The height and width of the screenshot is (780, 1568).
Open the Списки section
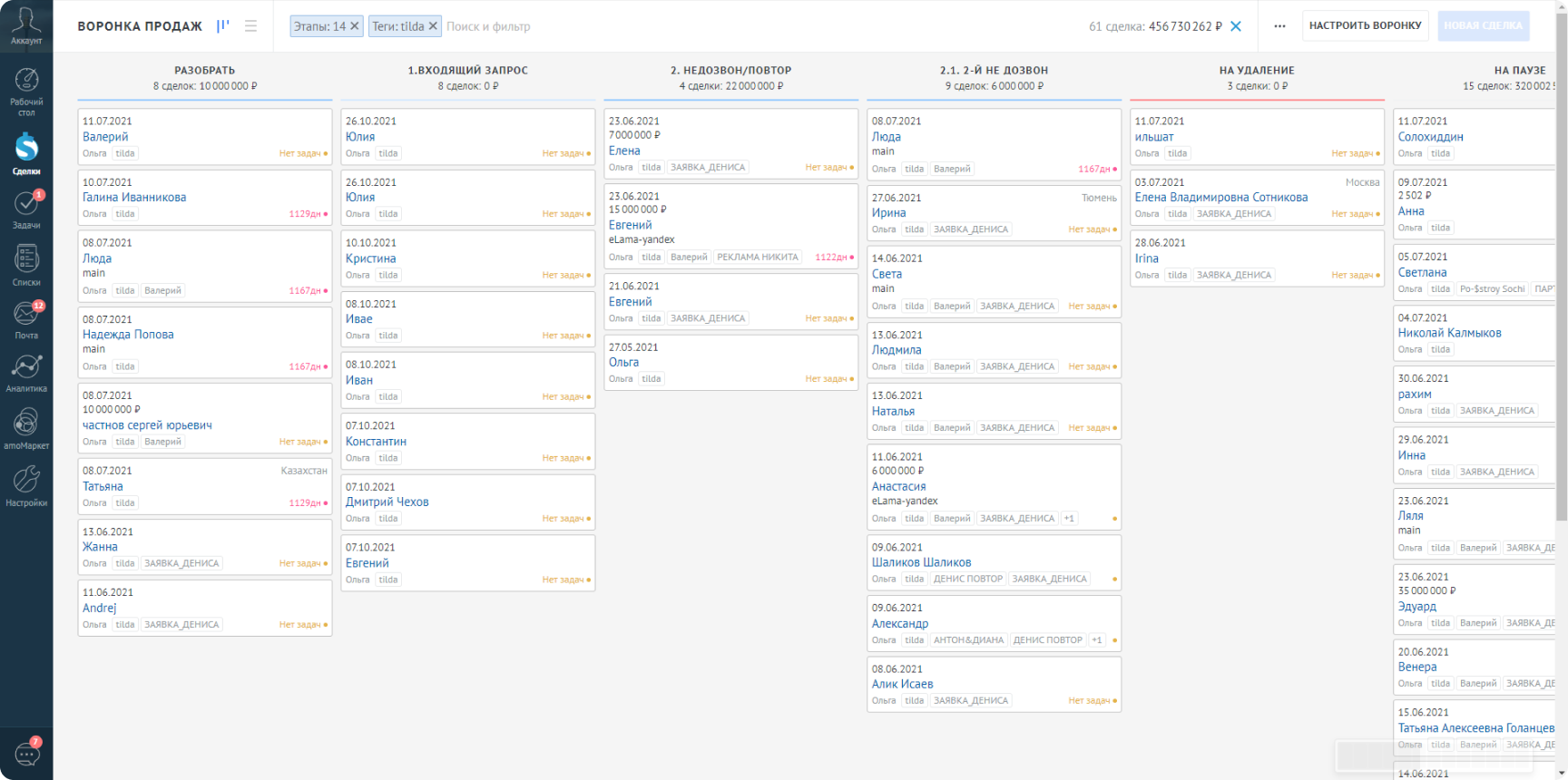tap(26, 265)
